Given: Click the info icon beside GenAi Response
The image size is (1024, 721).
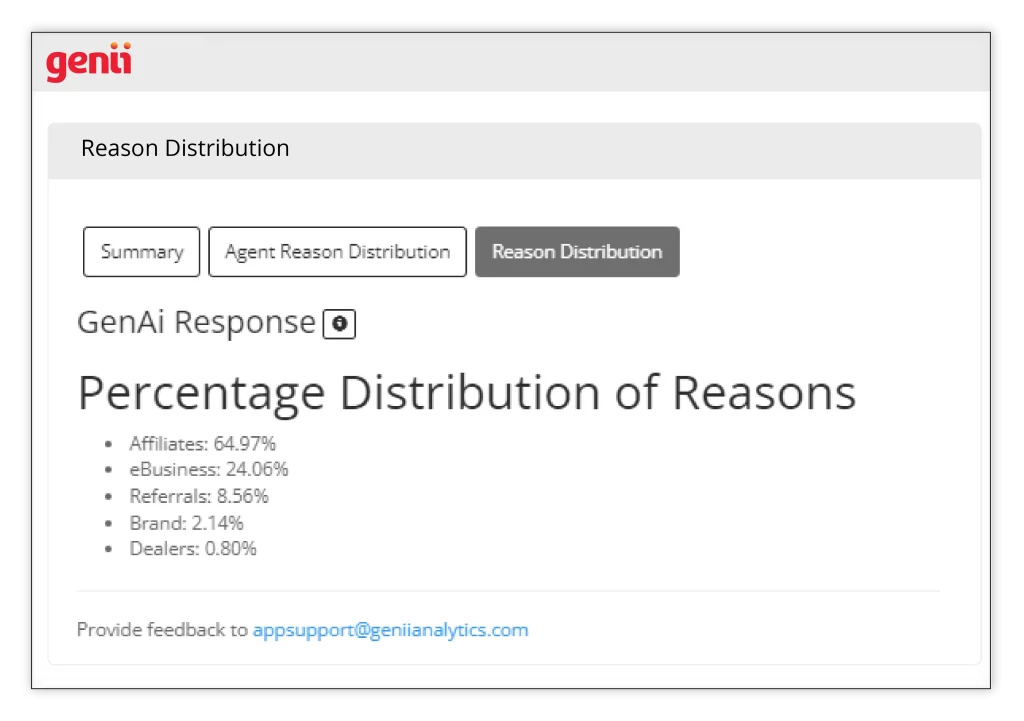Looking at the screenshot, I should click(x=339, y=324).
